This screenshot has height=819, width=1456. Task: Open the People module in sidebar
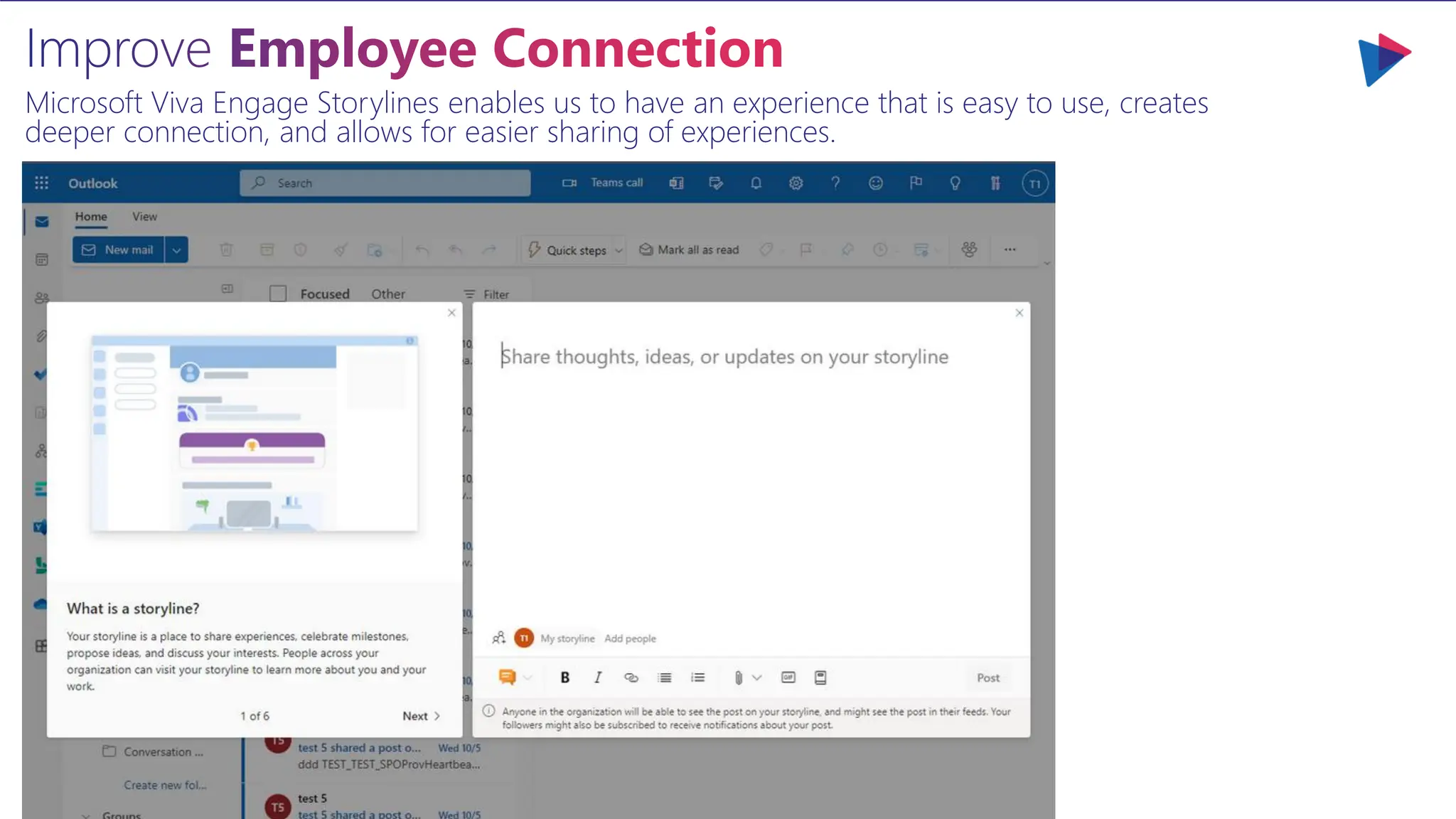[x=42, y=298]
